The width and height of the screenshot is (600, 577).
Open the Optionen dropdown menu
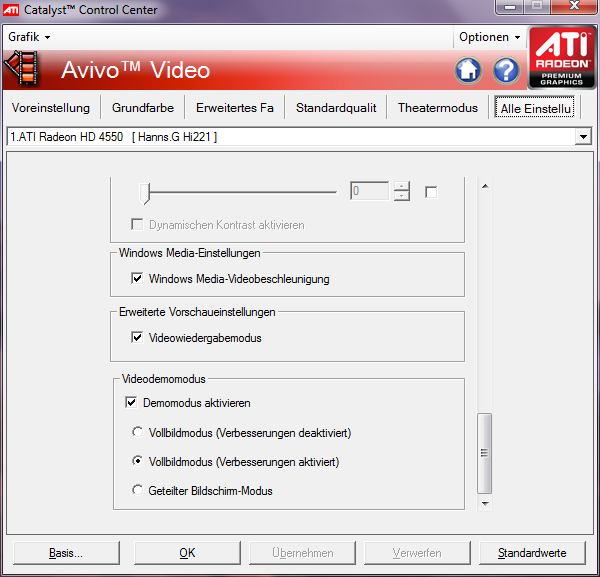489,37
